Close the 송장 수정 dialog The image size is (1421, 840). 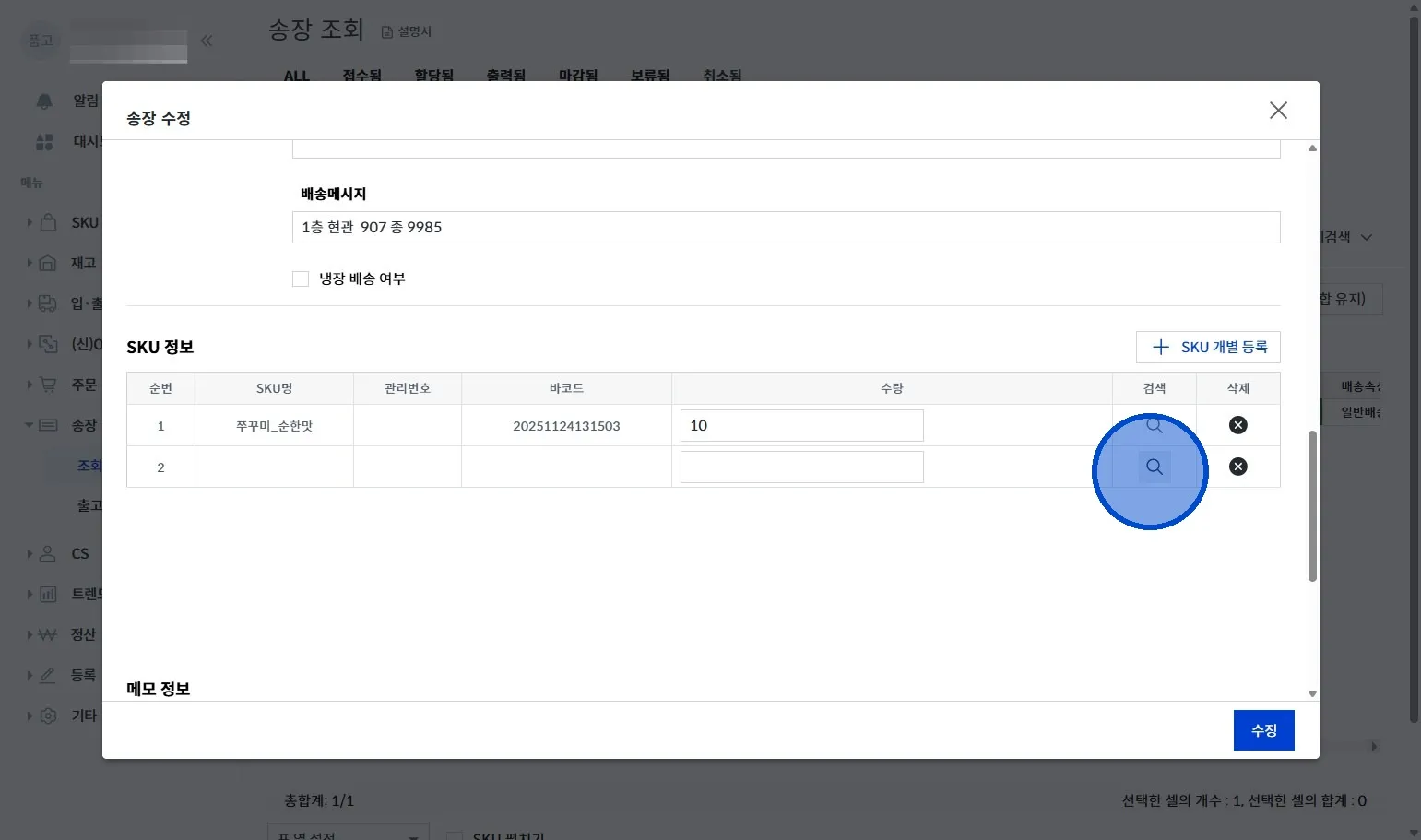pos(1277,111)
